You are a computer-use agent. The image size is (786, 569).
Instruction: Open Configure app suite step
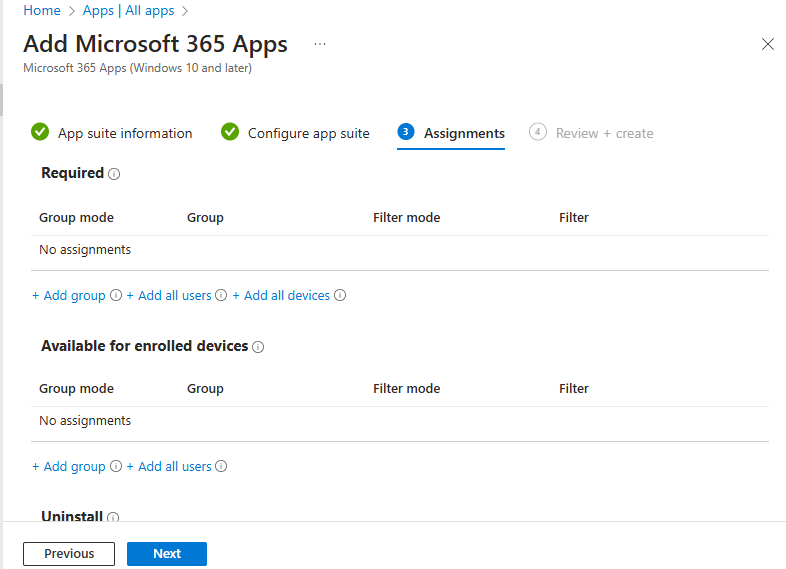[x=296, y=133]
